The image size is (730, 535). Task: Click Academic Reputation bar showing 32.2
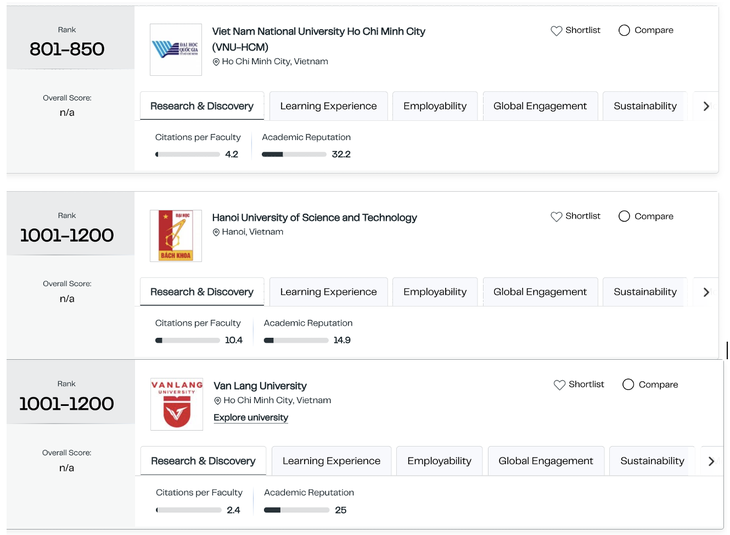[x=294, y=155]
